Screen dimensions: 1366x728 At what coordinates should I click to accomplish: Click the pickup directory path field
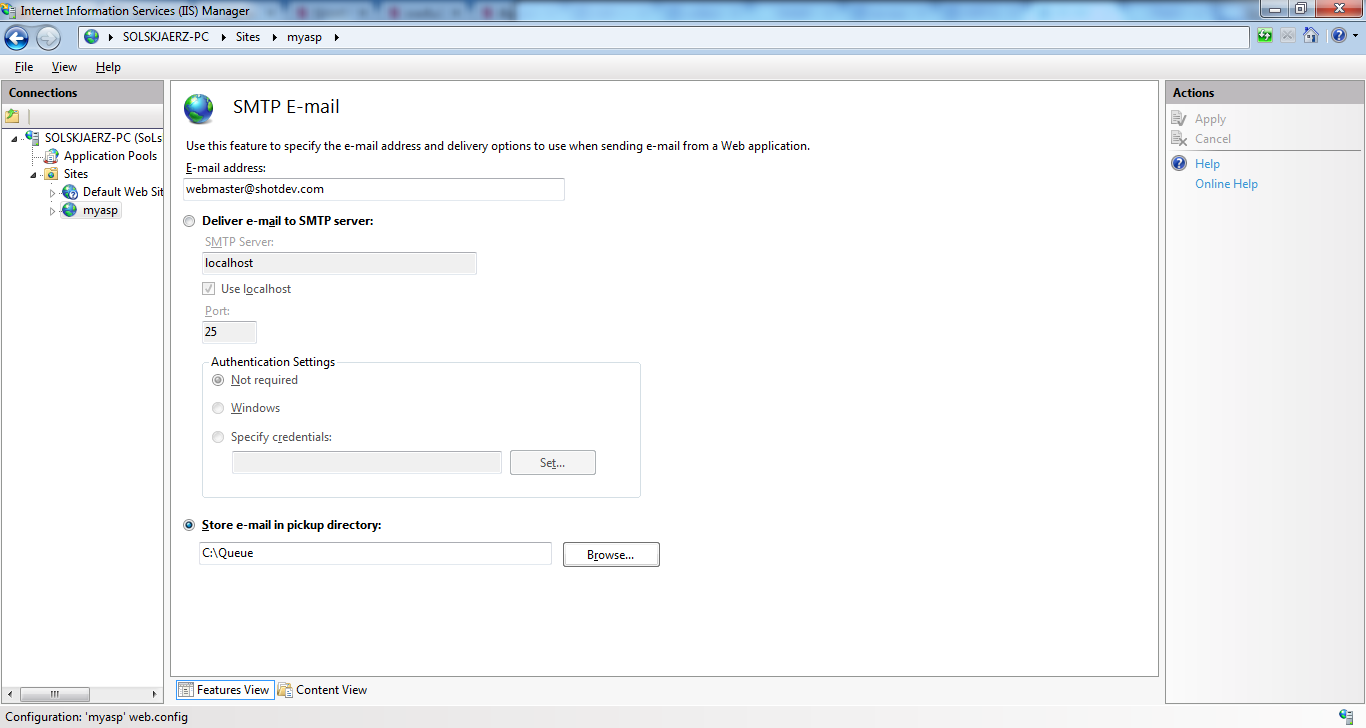point(375,553)
